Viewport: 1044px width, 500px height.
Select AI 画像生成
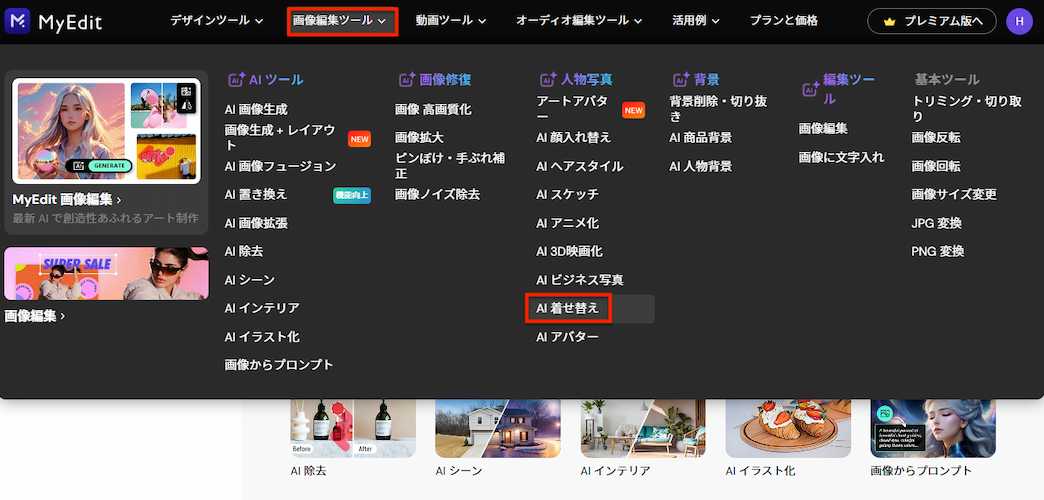256,109
